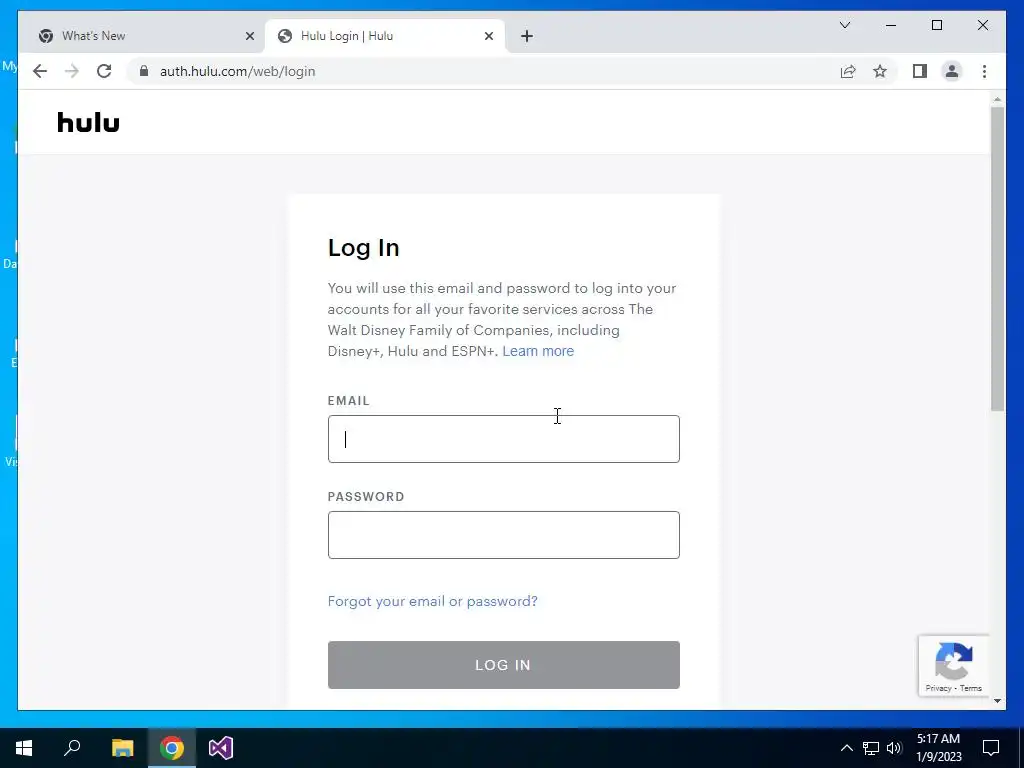
Task: Click the forward navigation arrow
Action: click(x=72, y=71)
